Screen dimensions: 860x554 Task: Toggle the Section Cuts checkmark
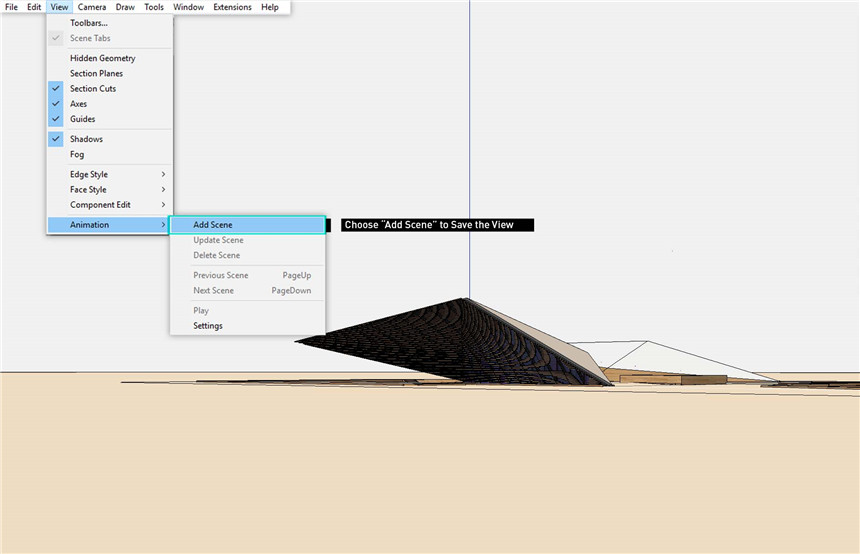[x=93, y=89]
